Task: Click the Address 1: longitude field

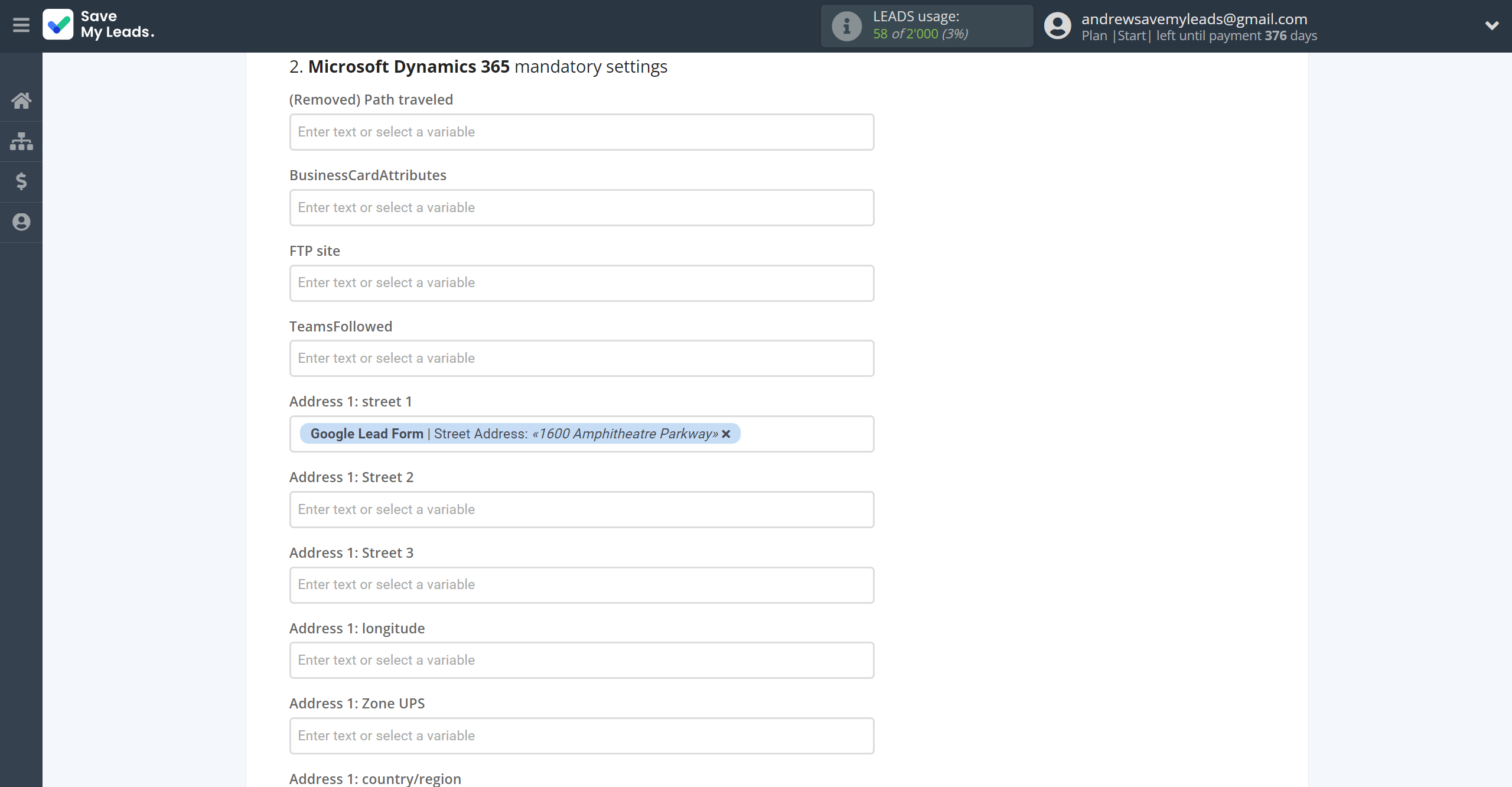Action: tap(581, 660)
